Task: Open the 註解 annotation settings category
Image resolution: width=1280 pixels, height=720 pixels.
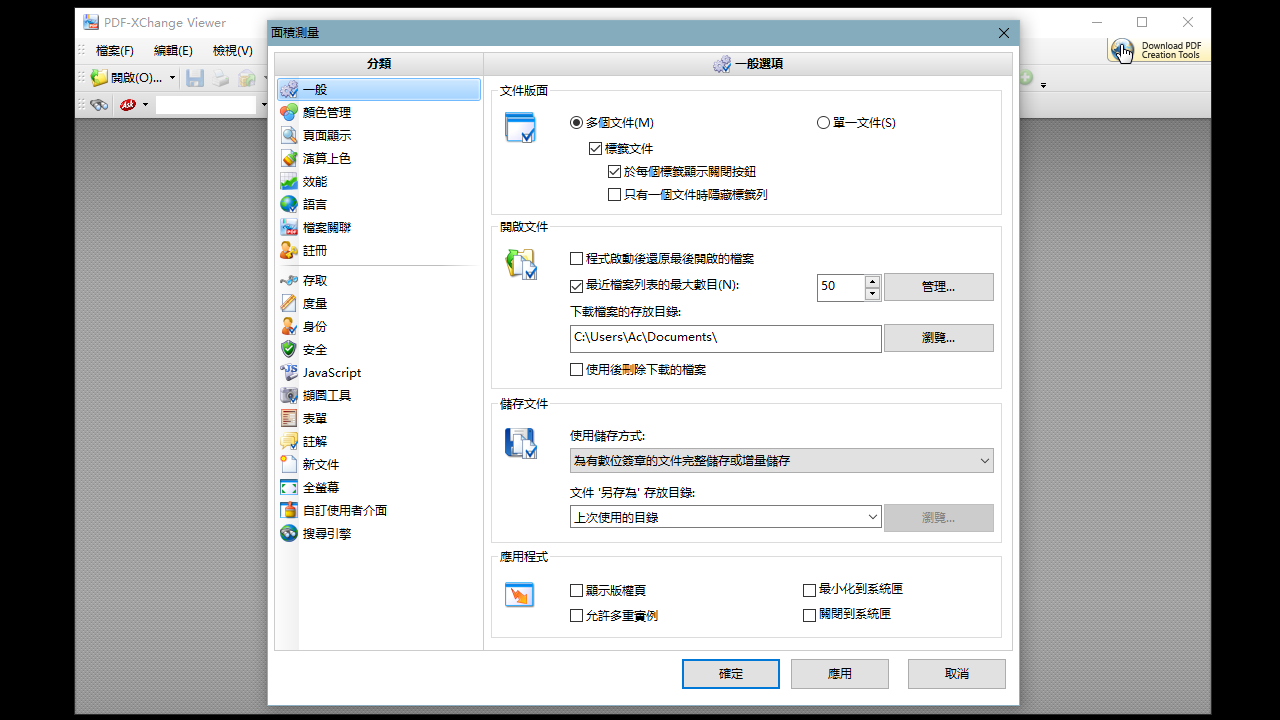Action: (x=313, y=441)
